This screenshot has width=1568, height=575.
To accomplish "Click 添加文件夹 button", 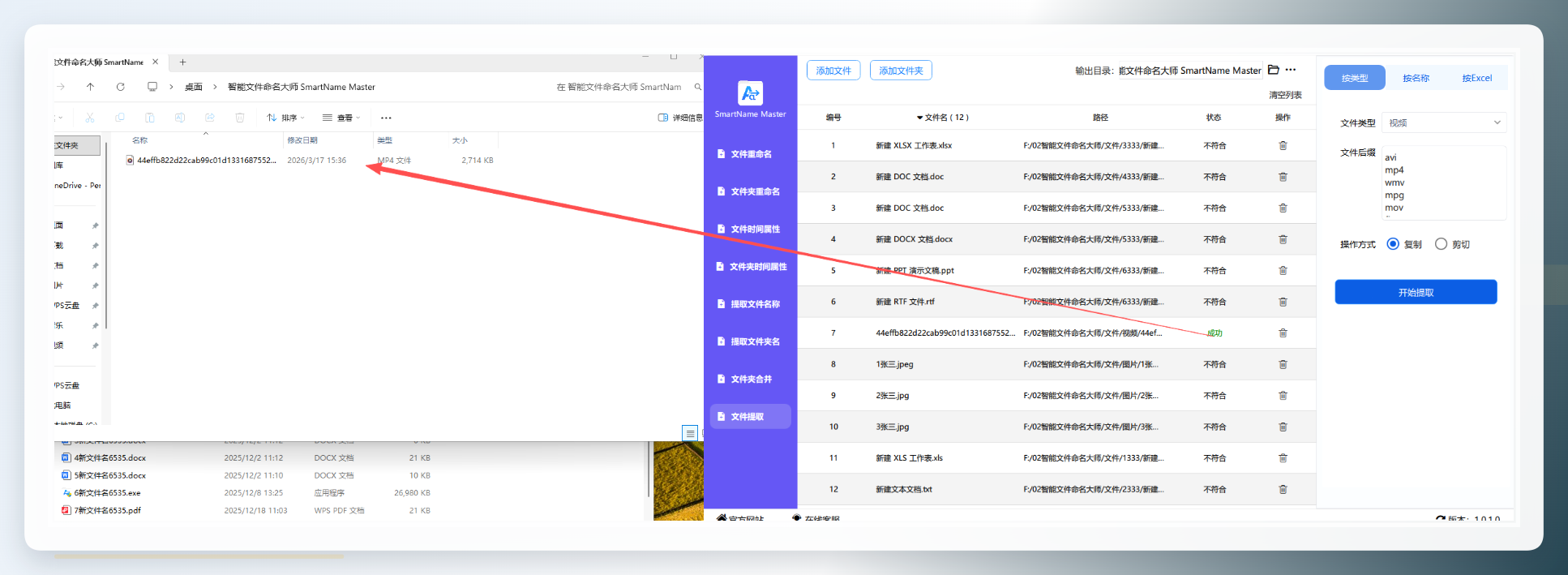I will tap(901, 71).
